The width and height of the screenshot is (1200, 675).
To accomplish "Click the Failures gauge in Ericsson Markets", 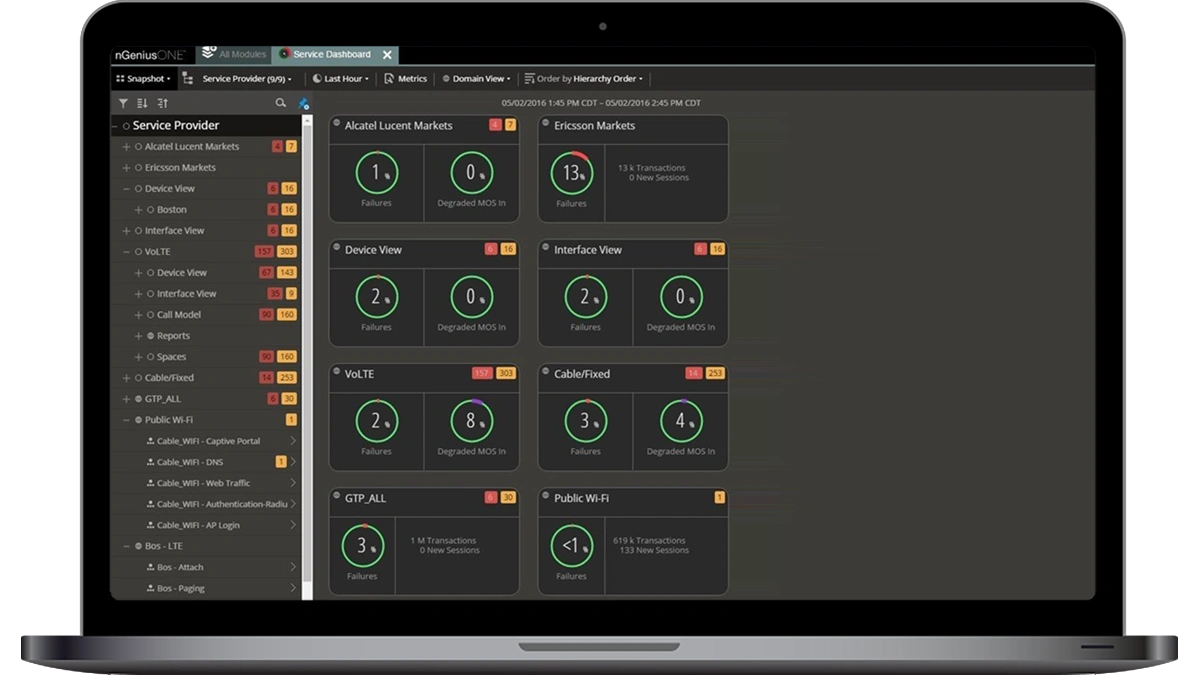I will [x=571, y=173].
